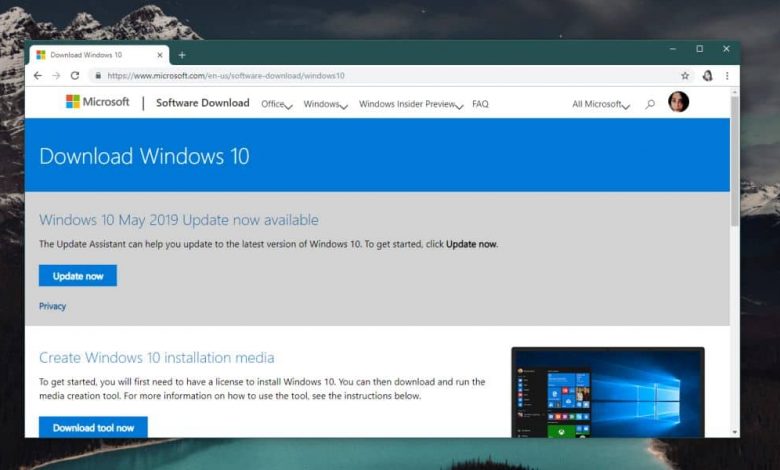780x470 pixels.
Task: Open the site search magnifier icon
Action: click(x=650, y=104)
